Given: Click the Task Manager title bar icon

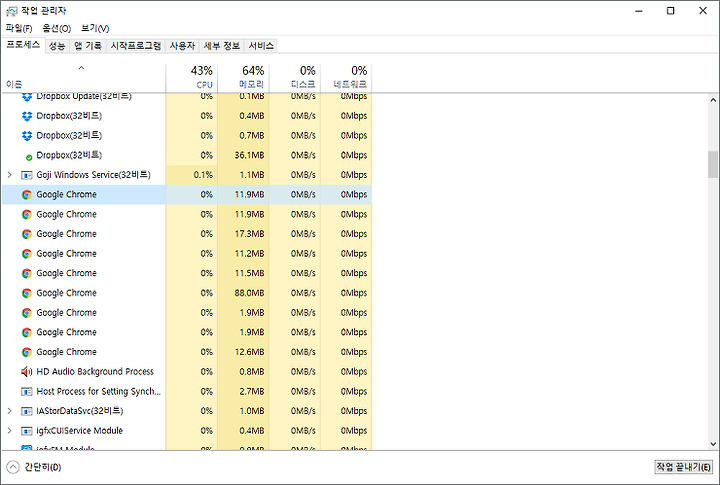Looking at the screenshot, I should tap(11, 11).
